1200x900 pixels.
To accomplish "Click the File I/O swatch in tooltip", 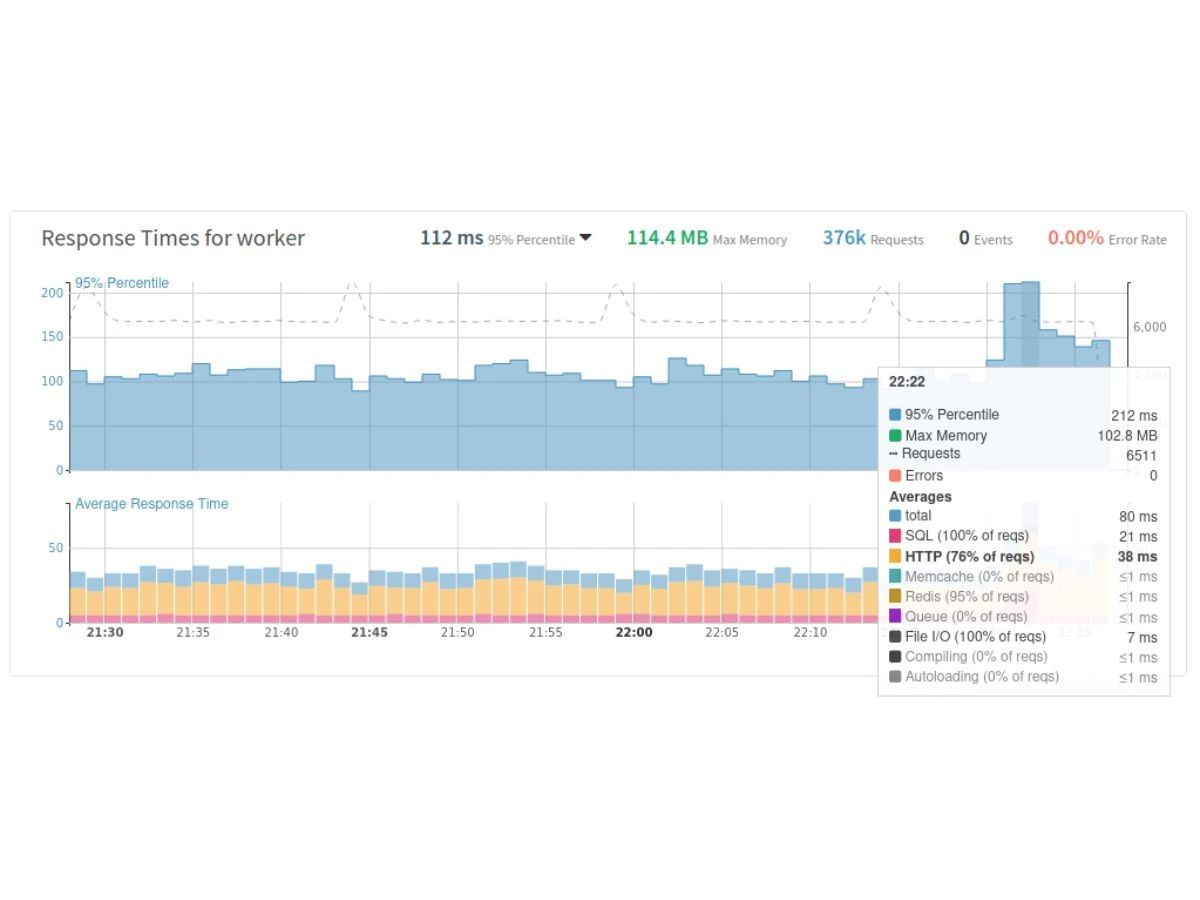I will [895, 637].
